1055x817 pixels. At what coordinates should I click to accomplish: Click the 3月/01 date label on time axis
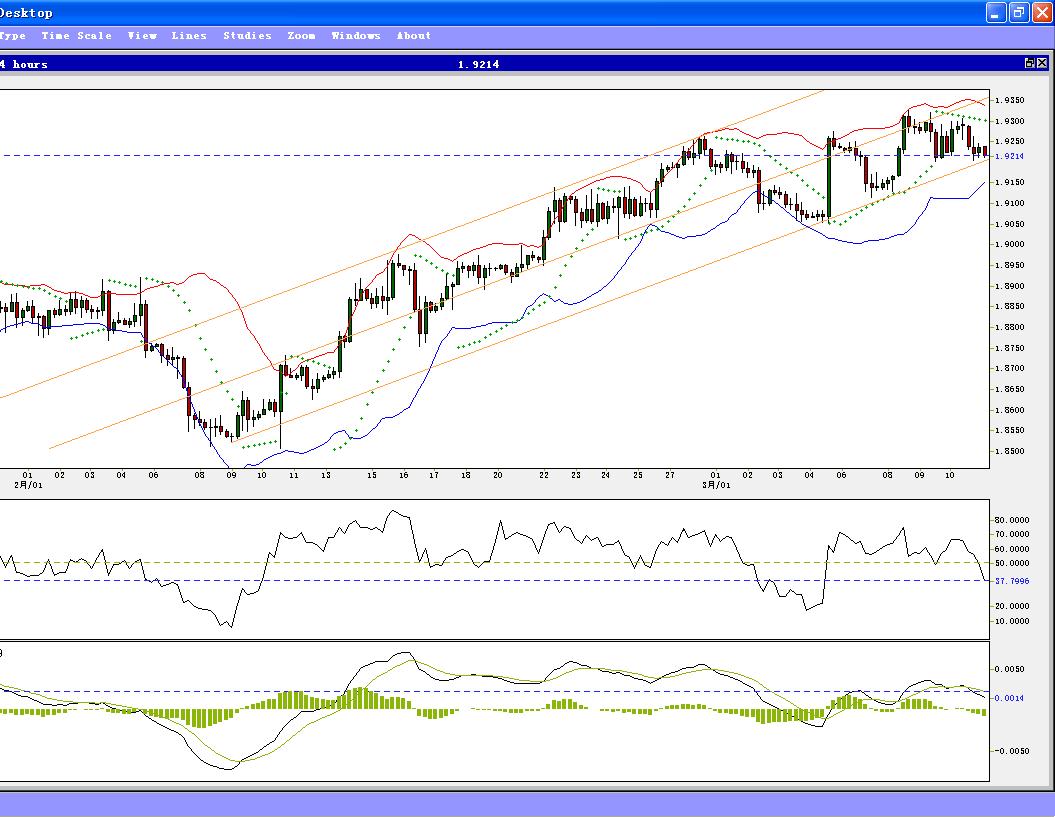(x=716, y=485)
